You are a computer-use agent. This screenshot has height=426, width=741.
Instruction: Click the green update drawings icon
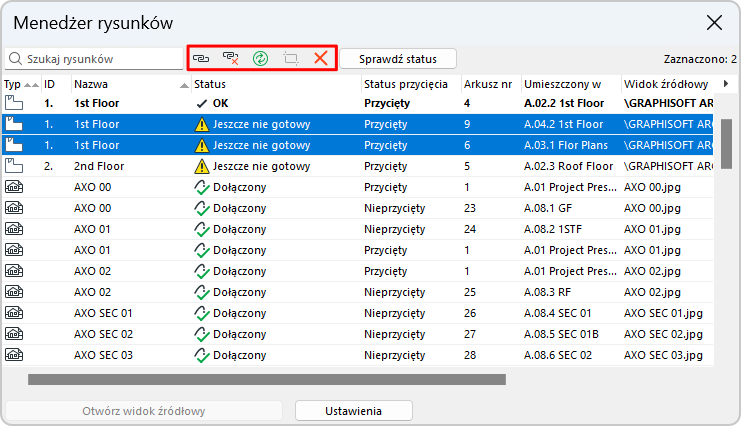pyautogui.click(x=260, y=59)
